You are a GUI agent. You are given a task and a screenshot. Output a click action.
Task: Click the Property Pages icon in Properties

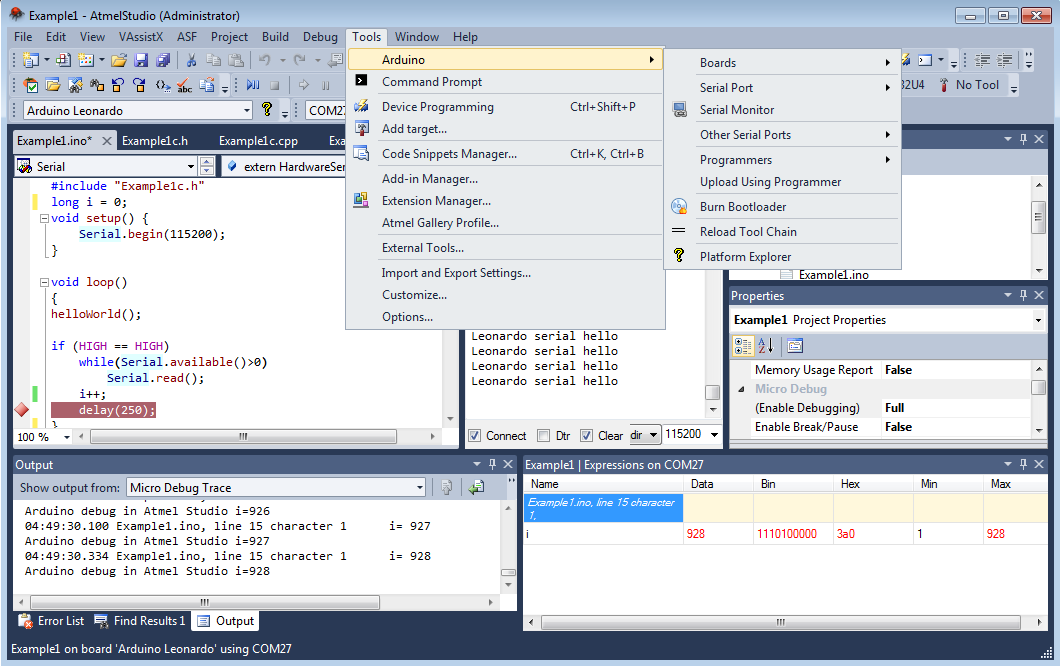(x=795, y=346)
